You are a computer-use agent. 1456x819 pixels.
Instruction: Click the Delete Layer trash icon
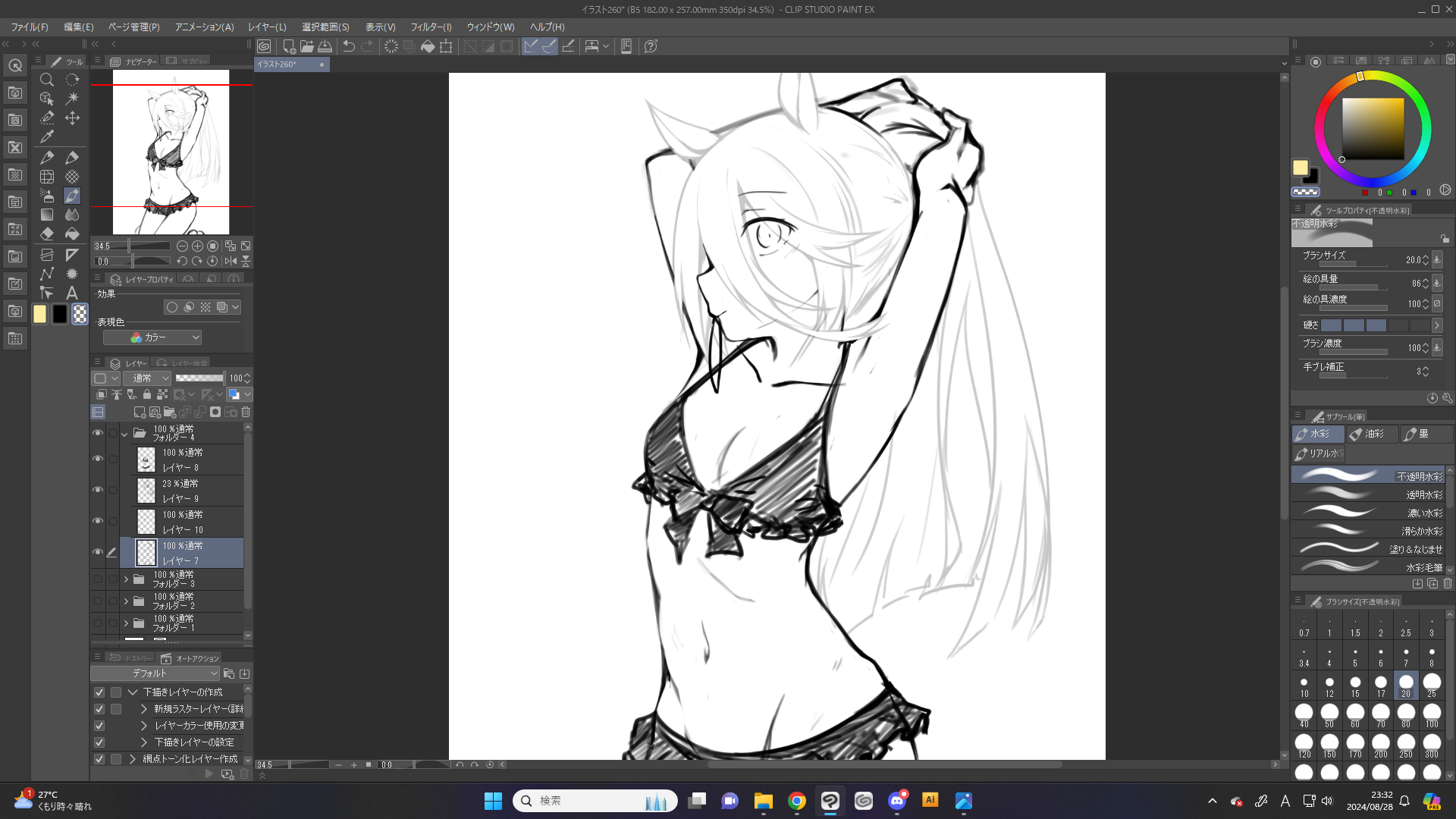pyautogui.click(x=246, y=413)
